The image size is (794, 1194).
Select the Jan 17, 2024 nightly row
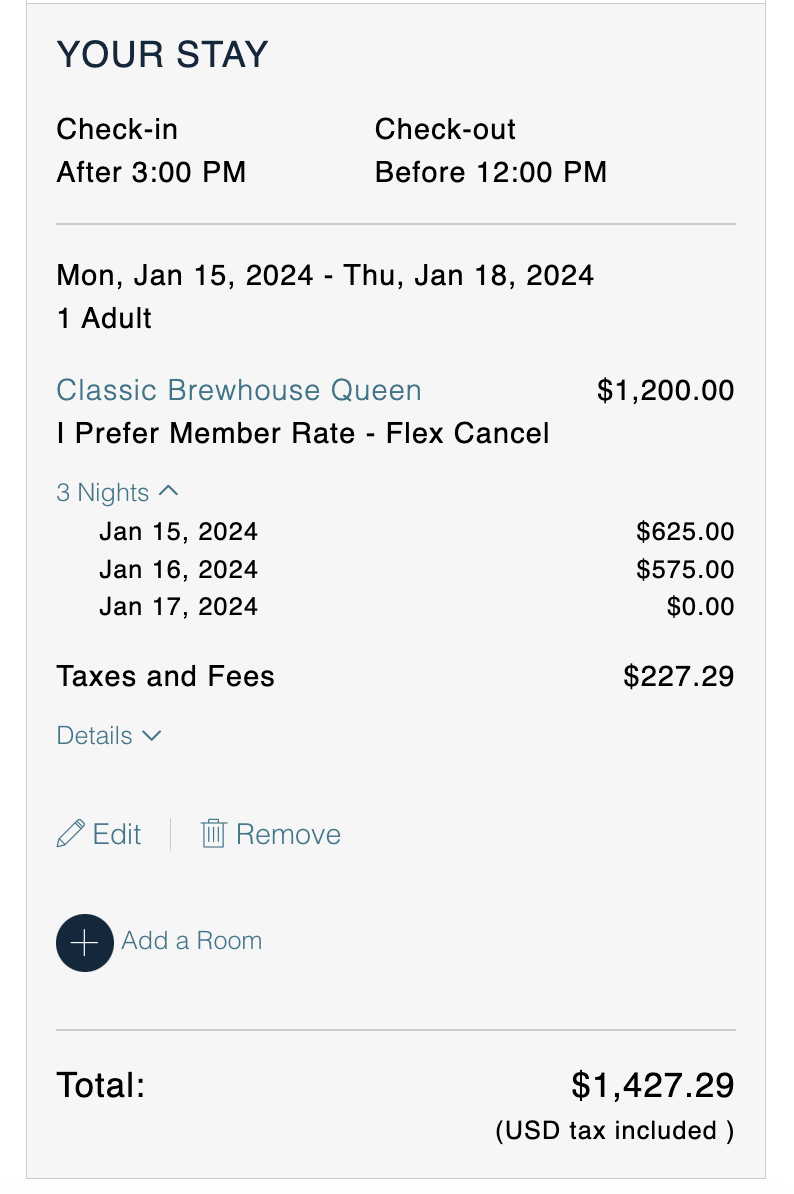(179, 607)
